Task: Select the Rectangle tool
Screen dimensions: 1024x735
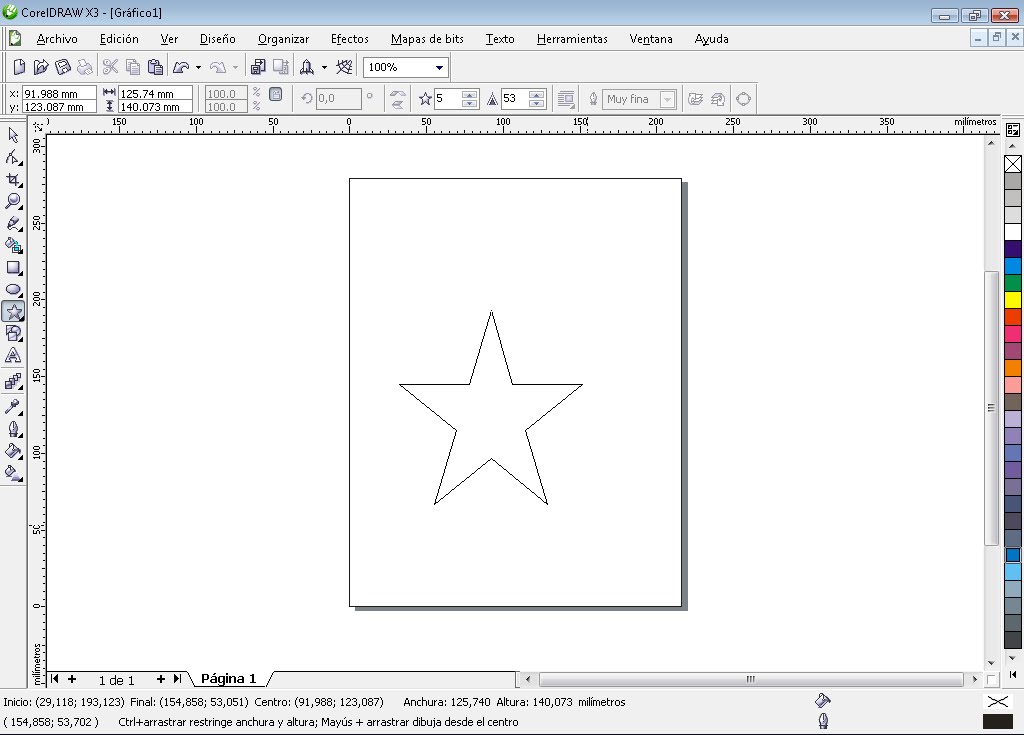Action: 13,267
